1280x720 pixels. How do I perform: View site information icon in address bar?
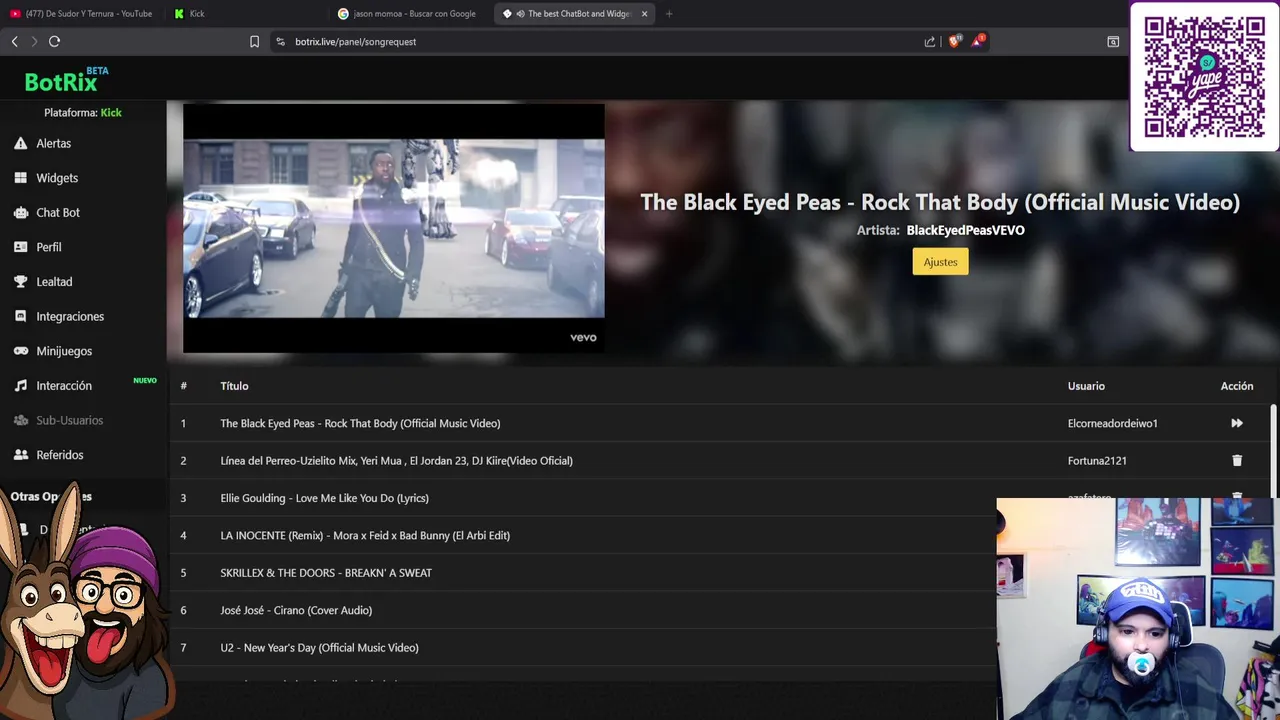pos(280,41)
